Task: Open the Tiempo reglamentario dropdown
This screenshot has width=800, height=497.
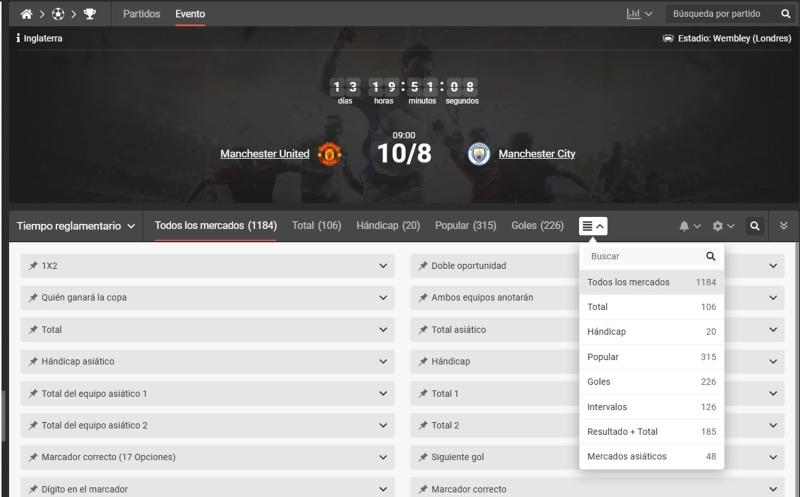Action: coord(76,226)
